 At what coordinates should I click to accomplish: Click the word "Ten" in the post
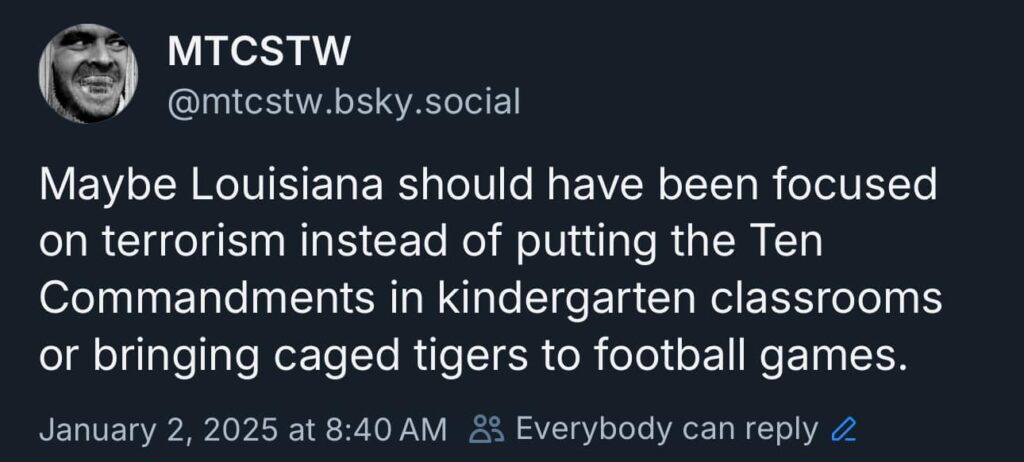pos(790,243)
